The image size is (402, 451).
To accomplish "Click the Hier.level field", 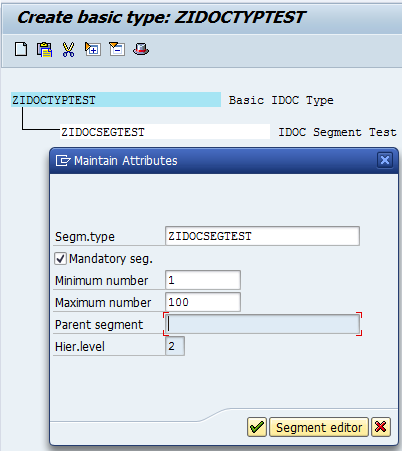I will 175,346.
